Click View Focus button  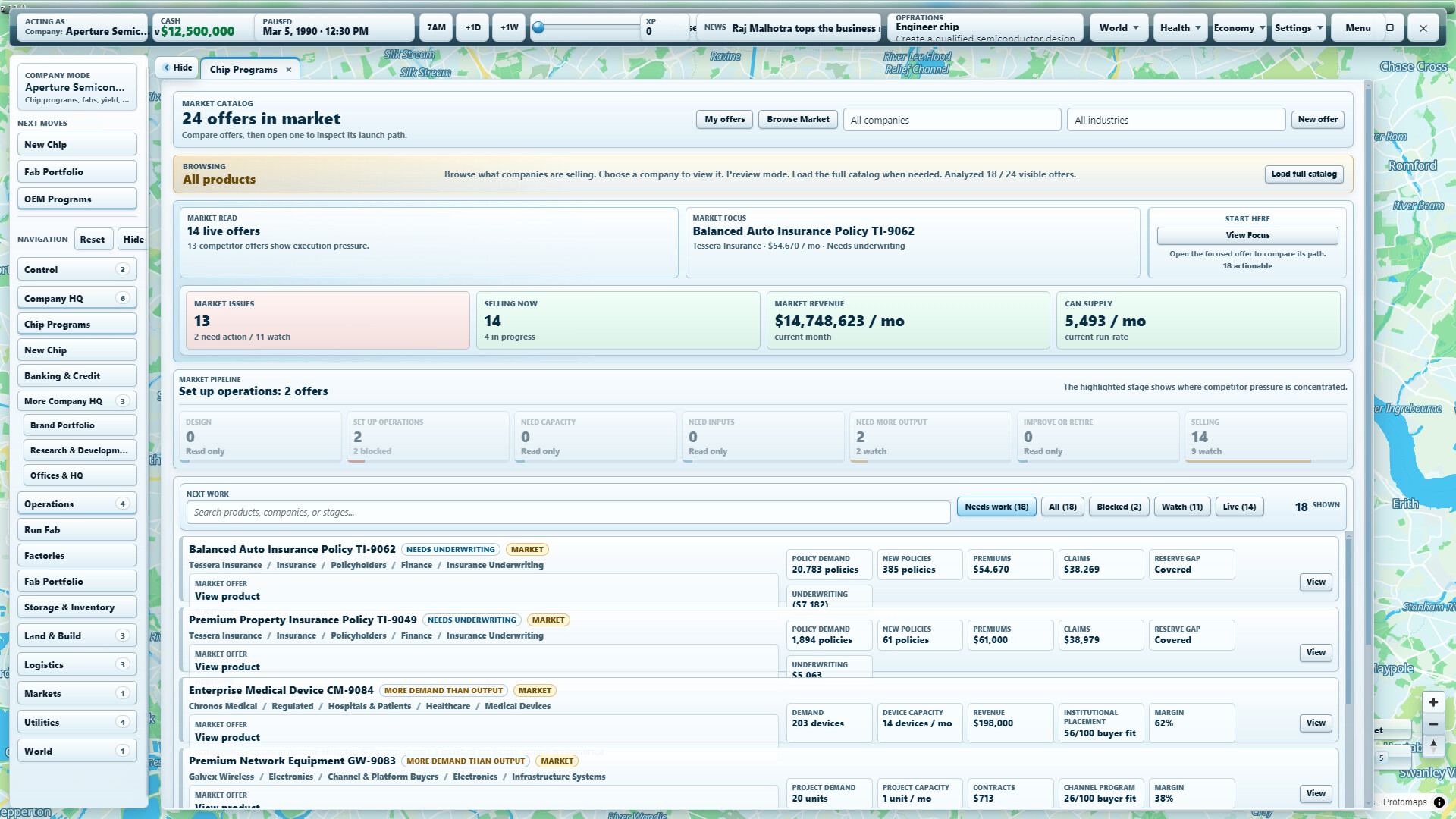[x=1247, y=235]
